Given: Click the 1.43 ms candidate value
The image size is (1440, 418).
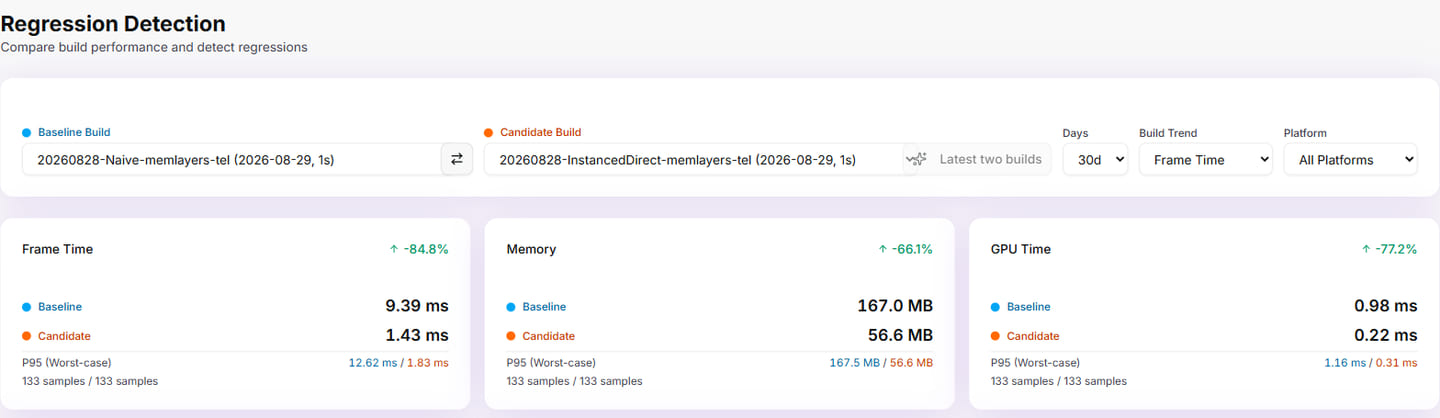Looking at the screenshot, I should (417, 335).
